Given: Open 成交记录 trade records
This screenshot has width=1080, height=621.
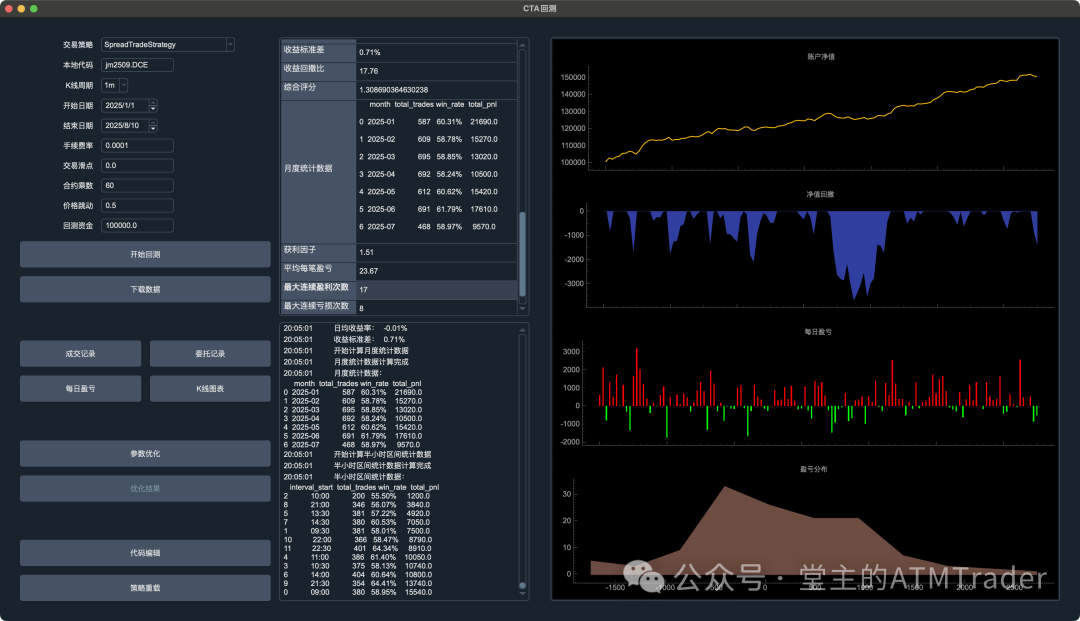Looking at the screenshot, I should (x=81, y=354).
